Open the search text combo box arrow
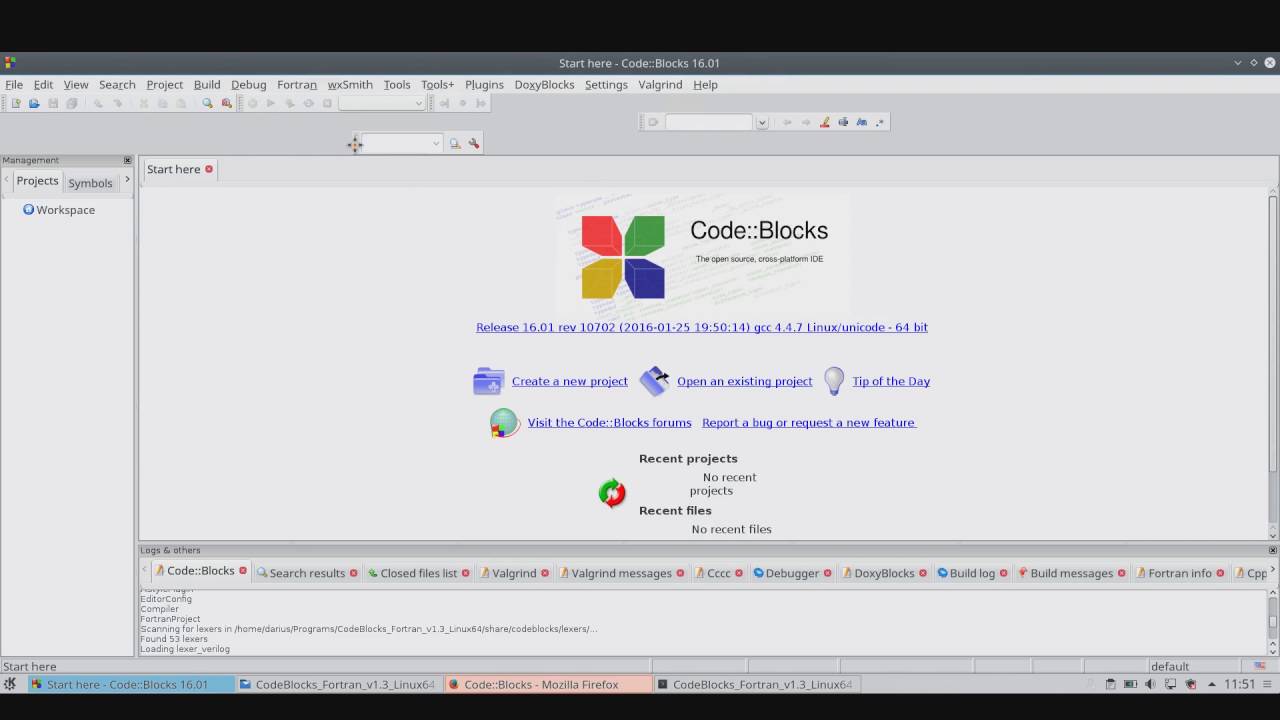Image resolution: width=1280 pixels, height=720 pixels. (762, 122)
